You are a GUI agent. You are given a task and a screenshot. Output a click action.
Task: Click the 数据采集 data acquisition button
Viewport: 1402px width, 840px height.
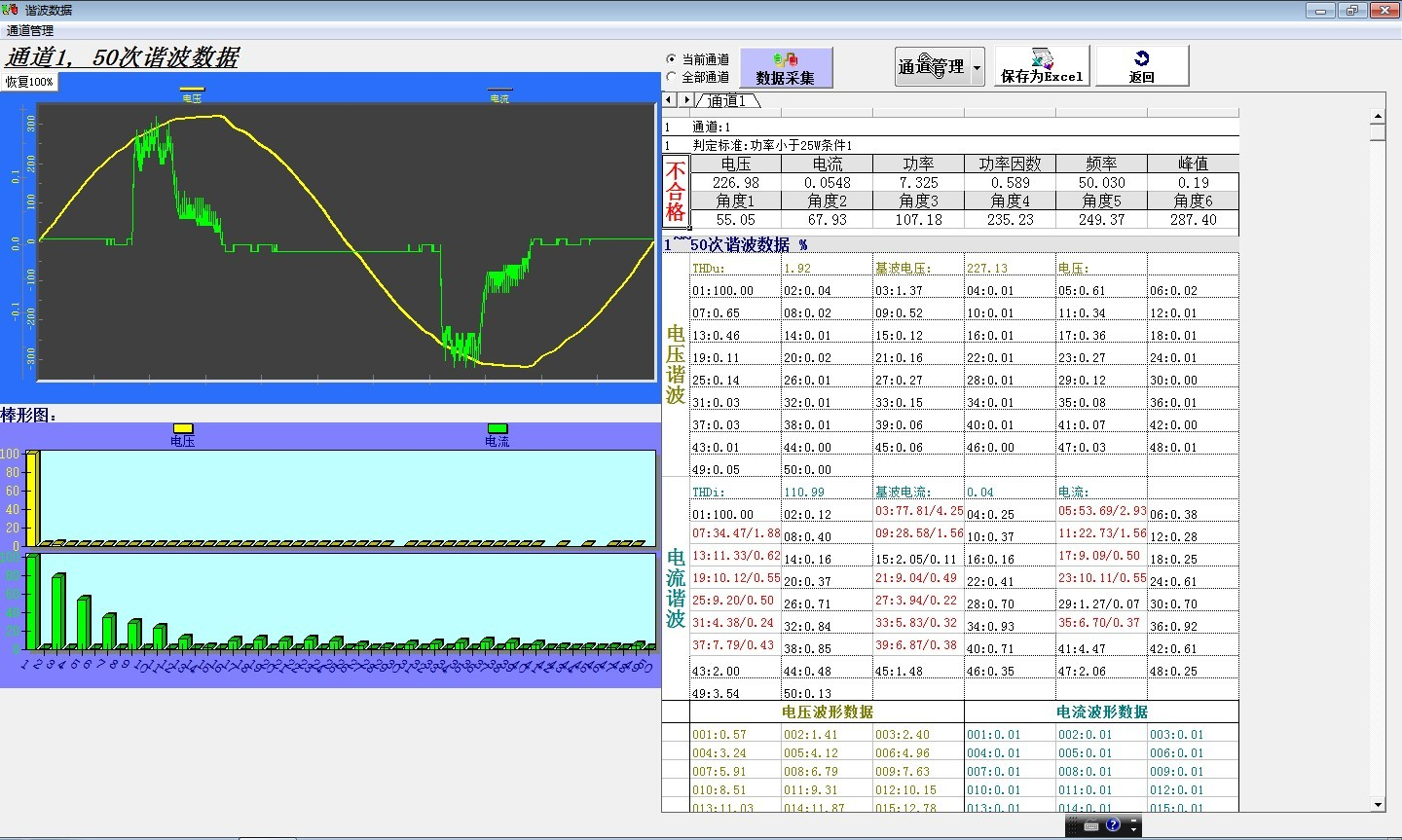click(x=786, y=67)
